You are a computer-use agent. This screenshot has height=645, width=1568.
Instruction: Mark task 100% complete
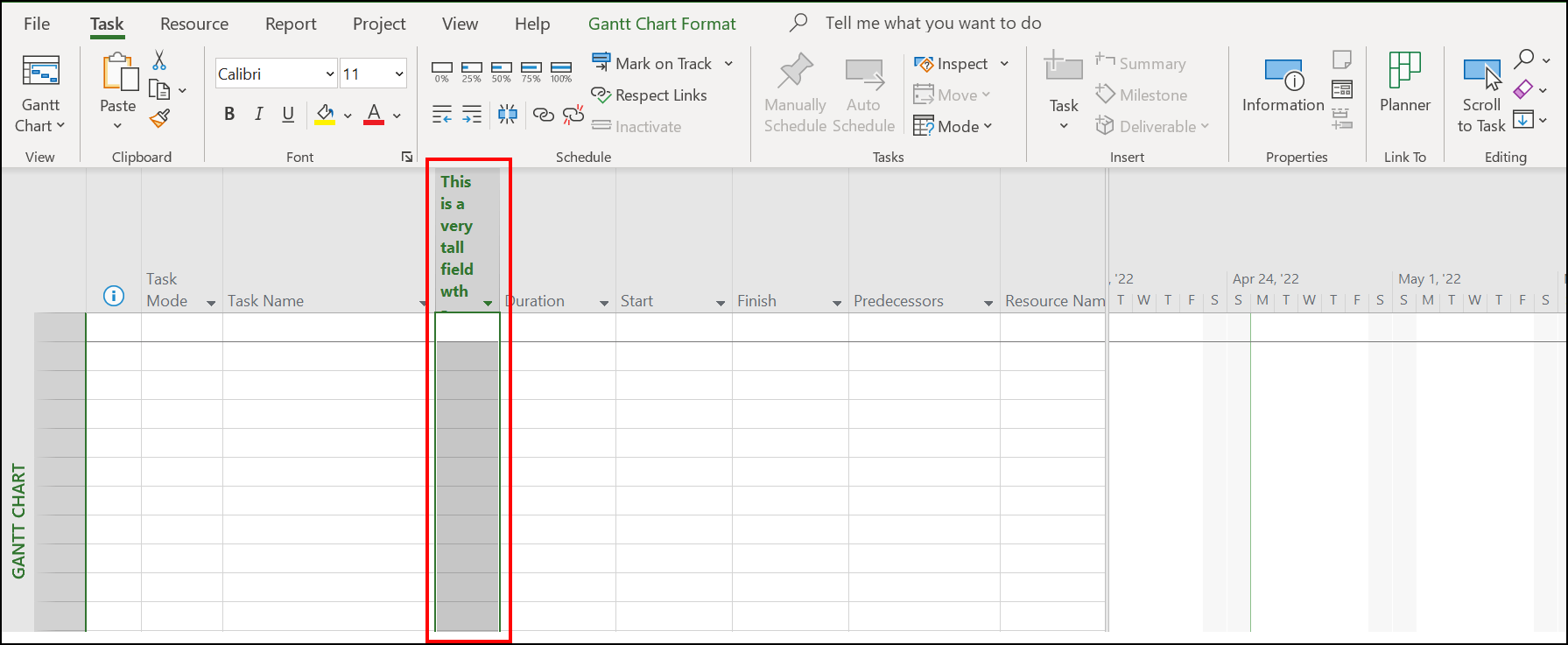561,72
